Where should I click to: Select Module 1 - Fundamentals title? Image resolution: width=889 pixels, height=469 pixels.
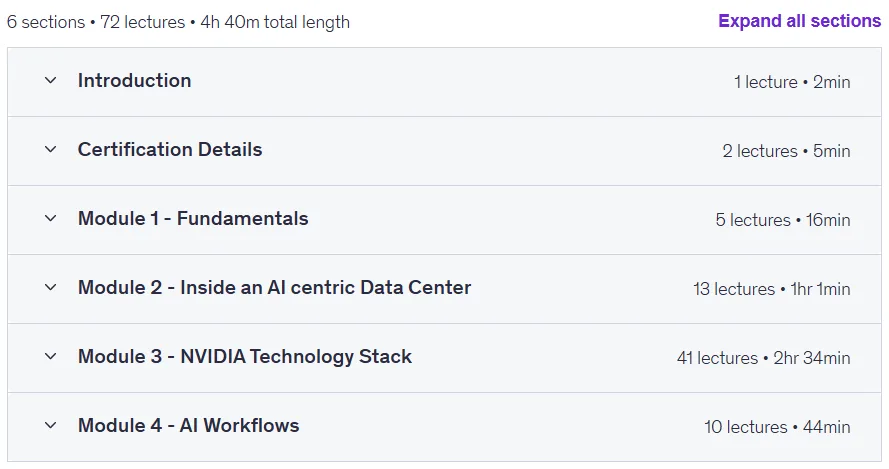[193, 218]
